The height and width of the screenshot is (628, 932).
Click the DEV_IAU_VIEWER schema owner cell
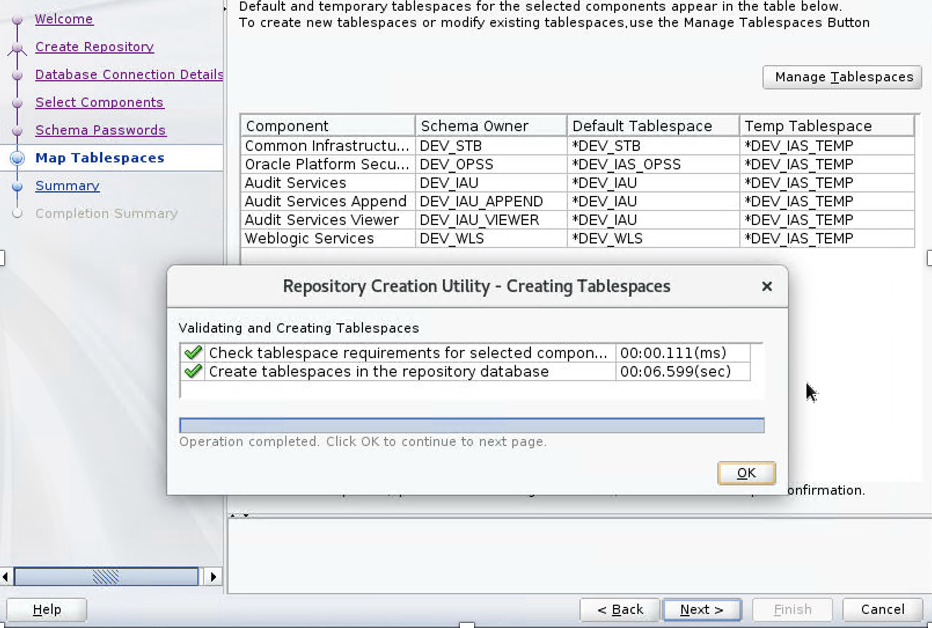click(491, 220)
